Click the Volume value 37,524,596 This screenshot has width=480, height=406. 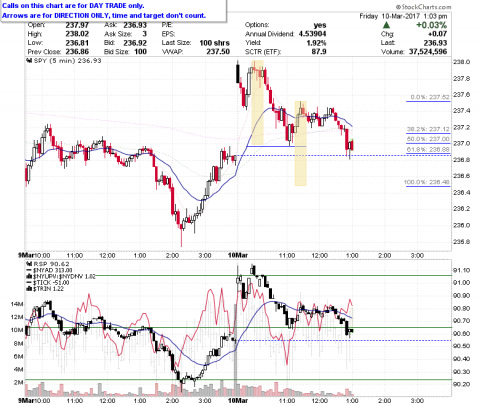pyautogui.click(x=428, y=52)
